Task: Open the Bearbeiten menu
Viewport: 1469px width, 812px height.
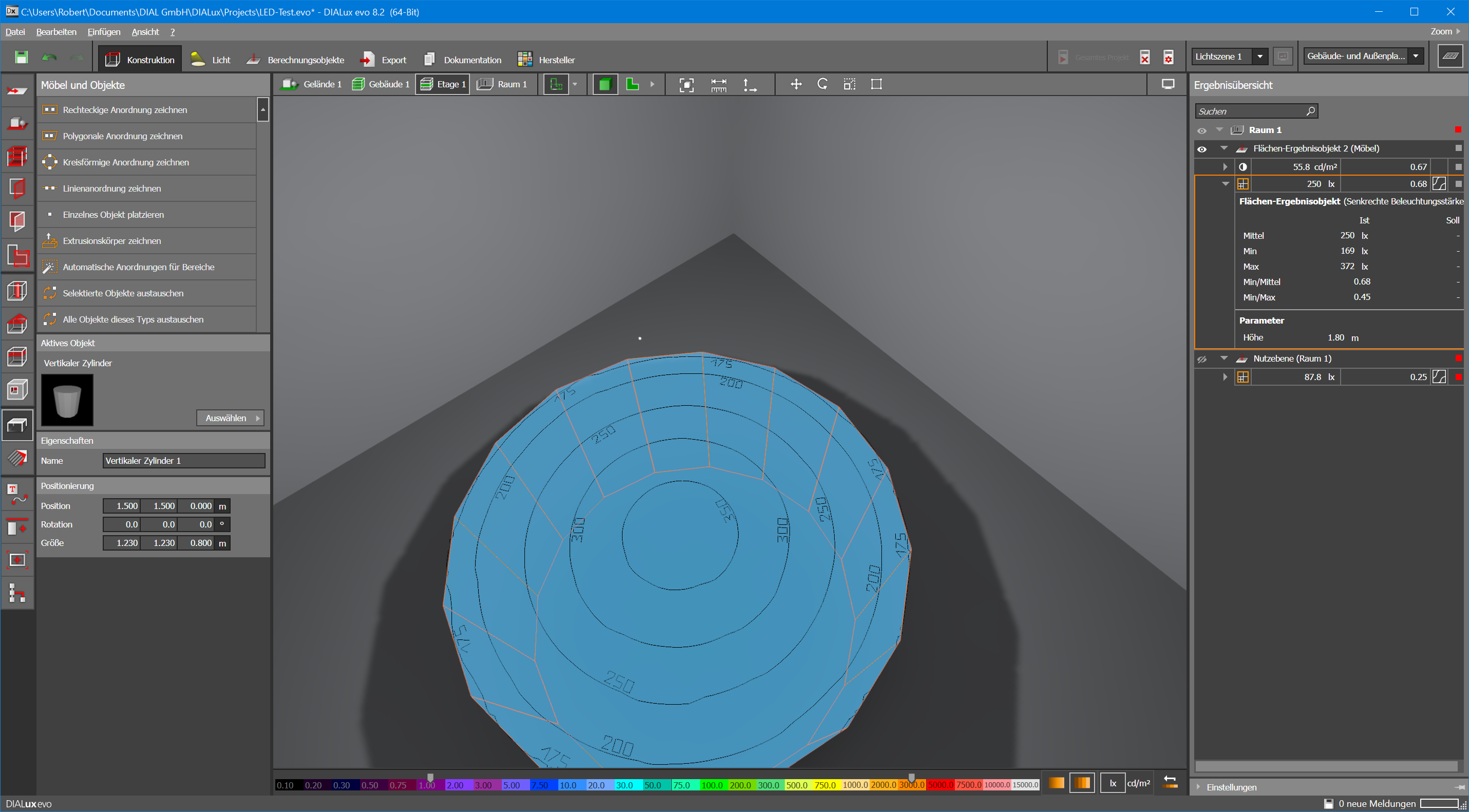Action: tap(56, 32)
